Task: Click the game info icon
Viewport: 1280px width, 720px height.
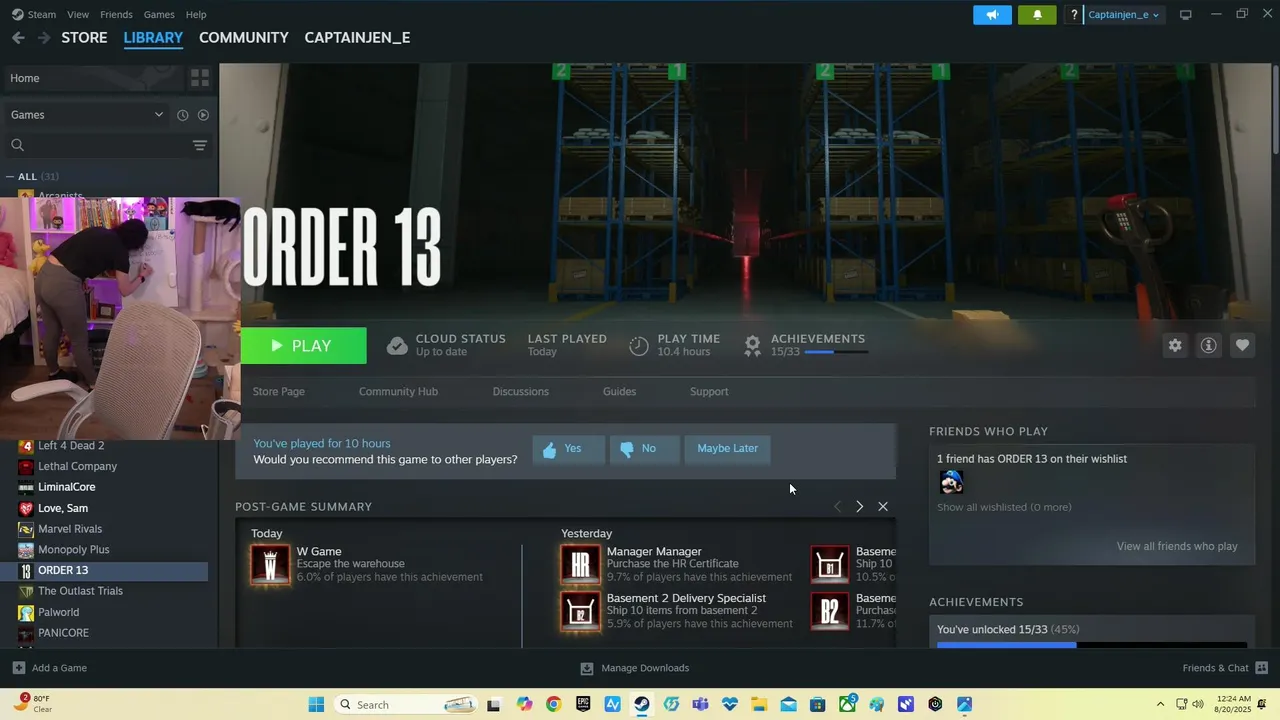Action: 1209,345
